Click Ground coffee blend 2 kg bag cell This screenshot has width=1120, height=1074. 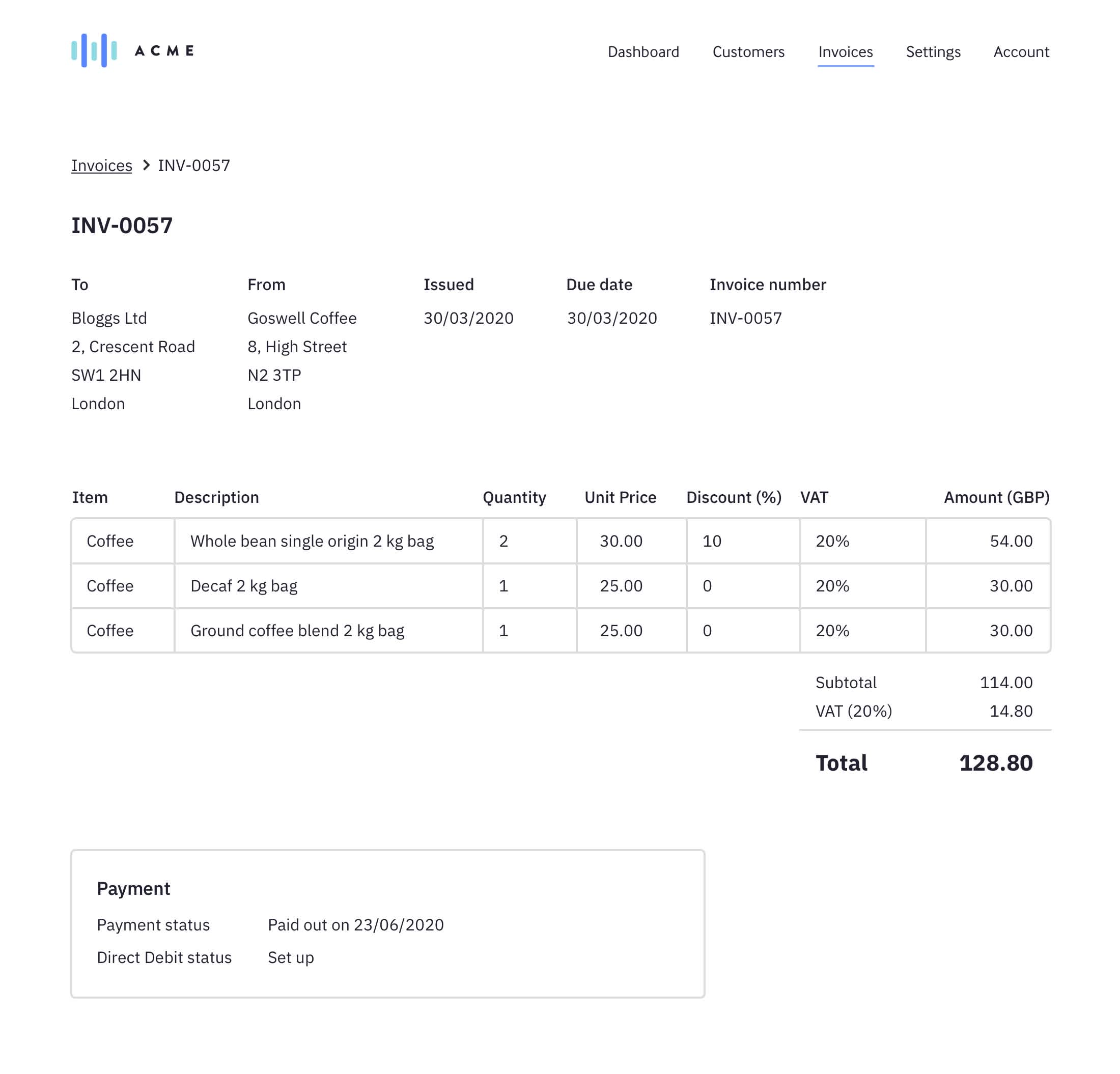coord(297,631)
